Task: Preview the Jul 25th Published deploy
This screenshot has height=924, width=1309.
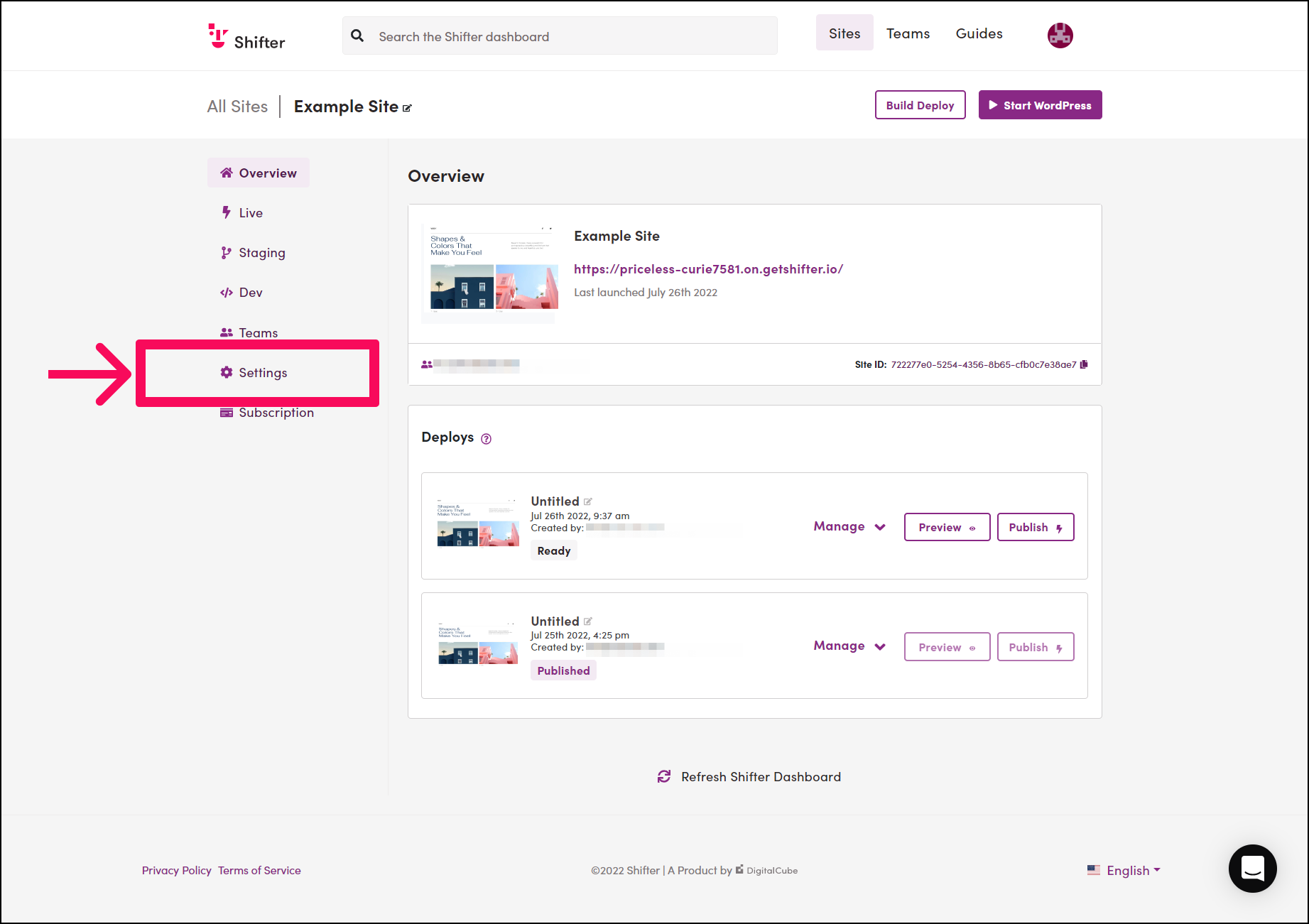Action: (947, 647)
